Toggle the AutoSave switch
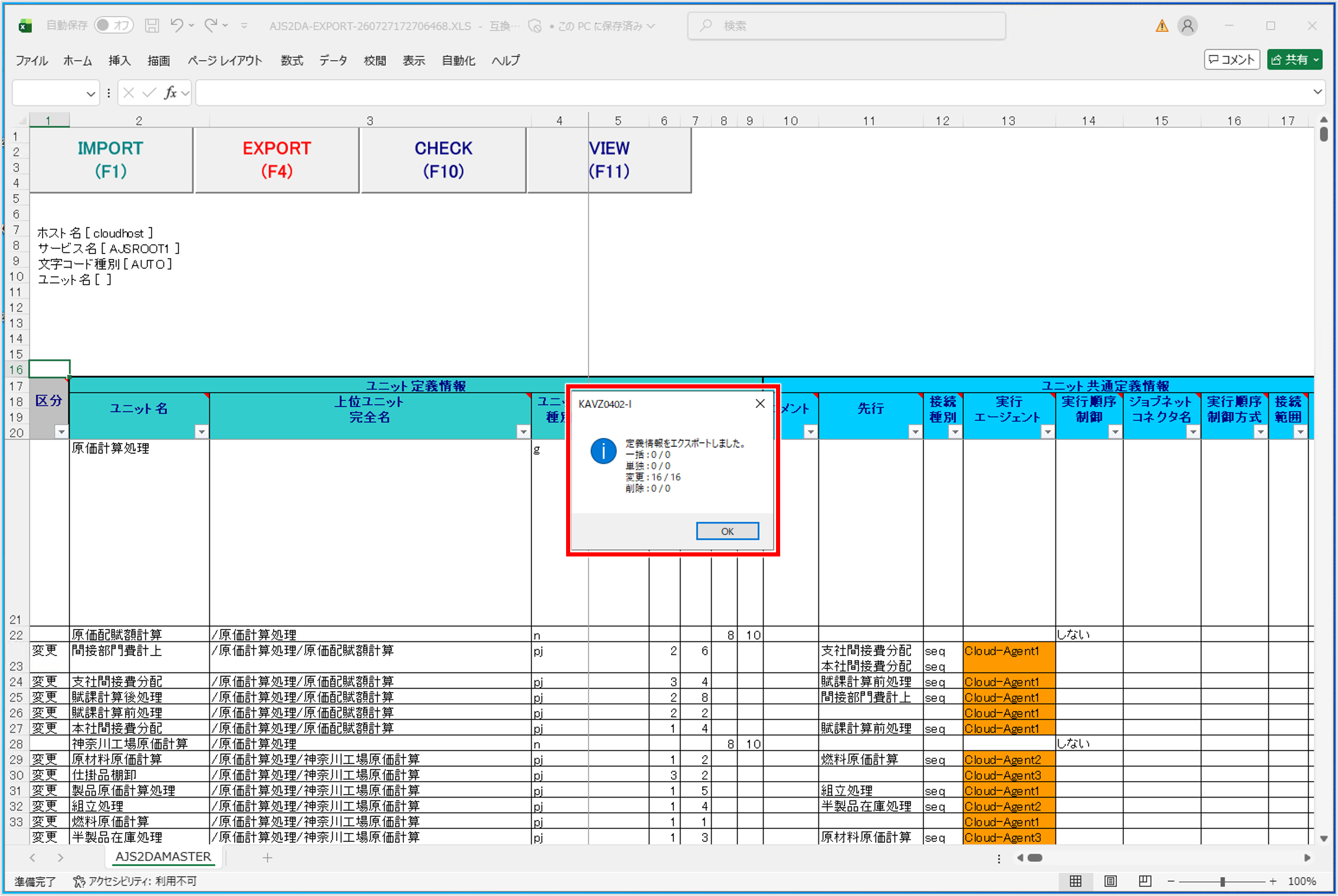The image size is (1338, 896). [x=113, y=25]
